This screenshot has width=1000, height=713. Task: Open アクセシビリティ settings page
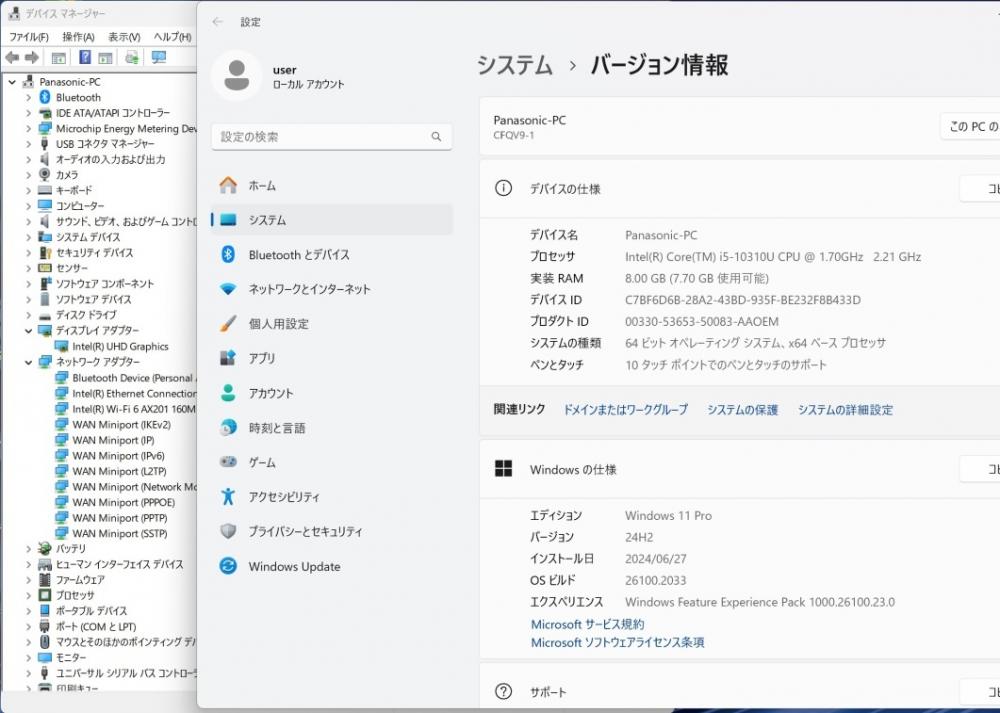click(x=284, y=497)
